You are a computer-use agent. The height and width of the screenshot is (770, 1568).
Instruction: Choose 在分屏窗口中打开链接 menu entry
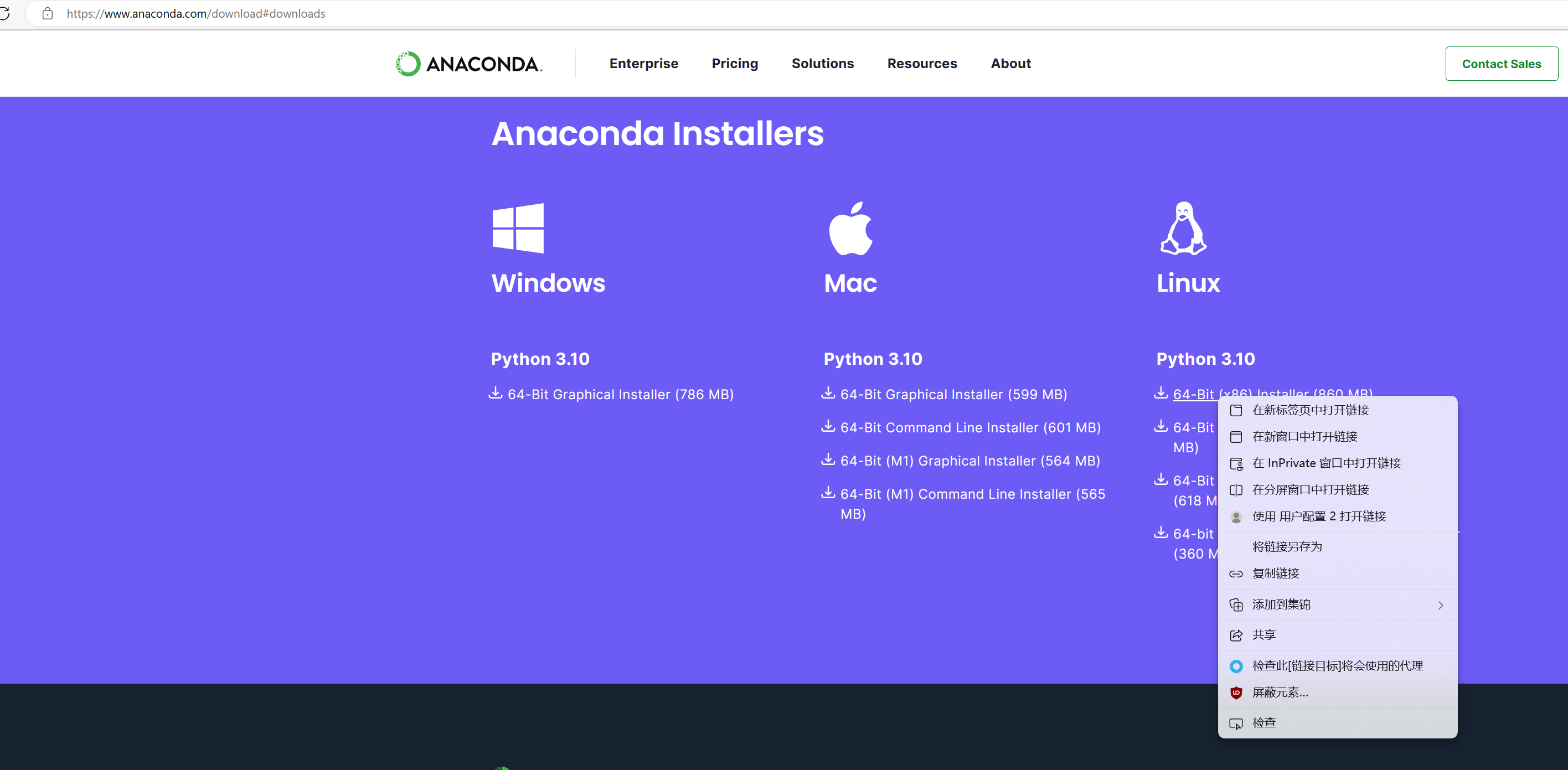1337,490
